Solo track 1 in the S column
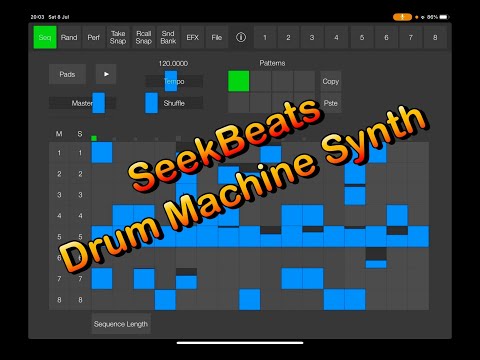Viewport: 480px width, 360px height. [80, 153]
